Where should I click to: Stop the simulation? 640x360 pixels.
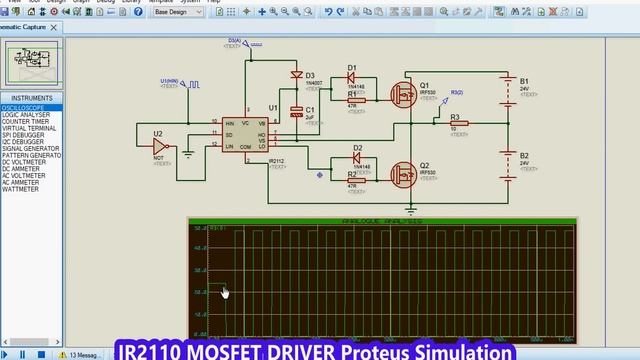click(41, 355)
